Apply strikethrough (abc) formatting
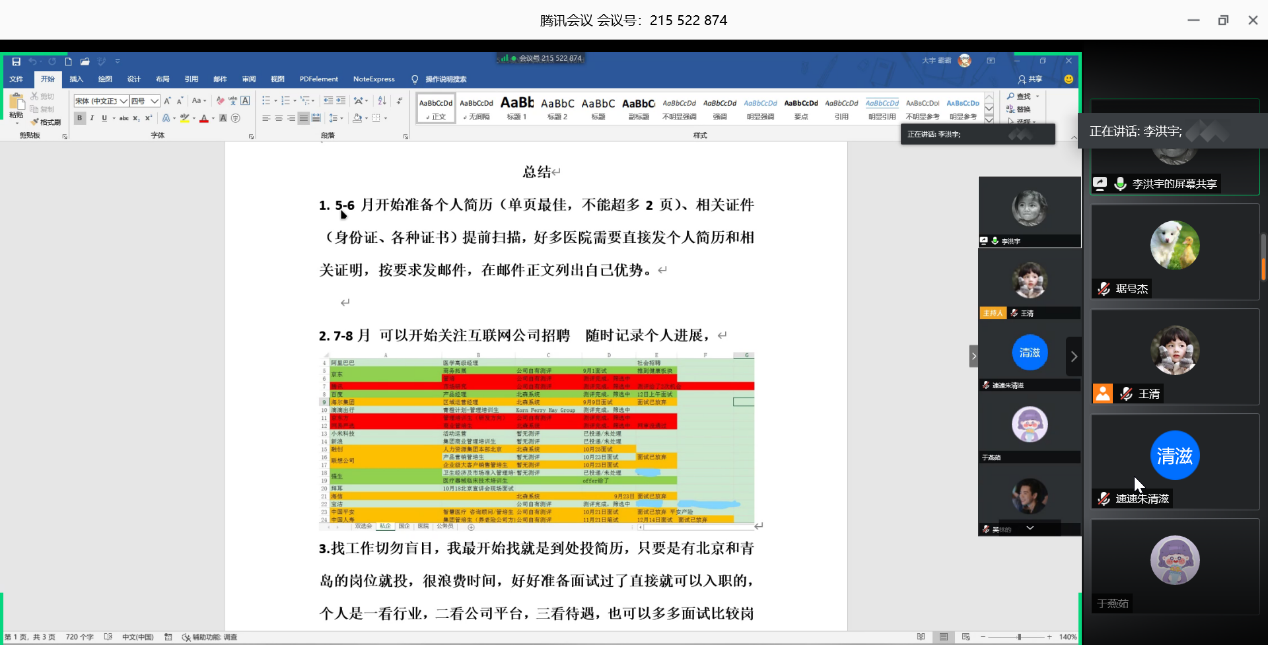Screen dimensions: 1268x645 [124, 118]
